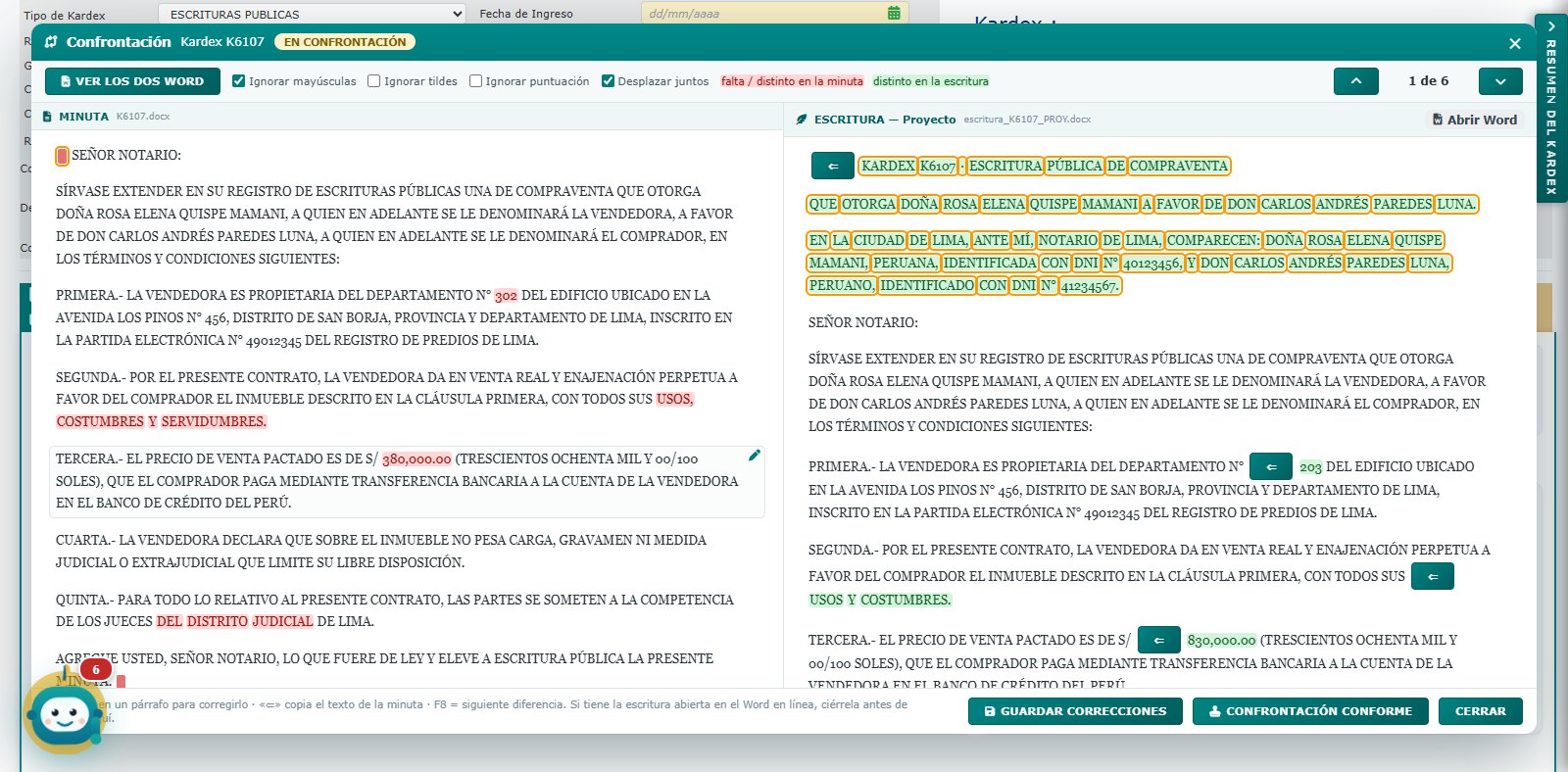Go to the previous difference with up chevron

pyautogui.click(x=1356, y=81)
